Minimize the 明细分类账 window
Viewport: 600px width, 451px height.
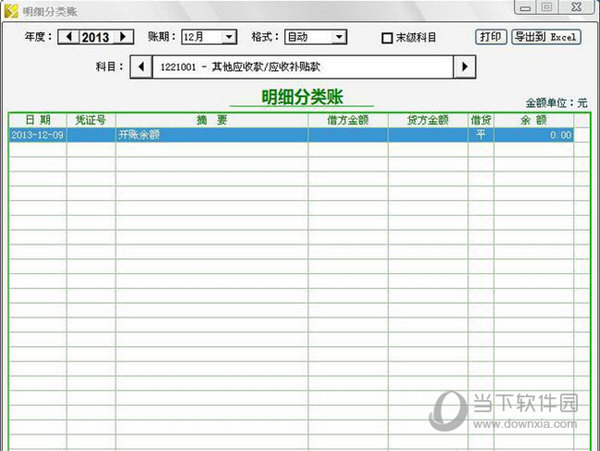click(526, 7)
